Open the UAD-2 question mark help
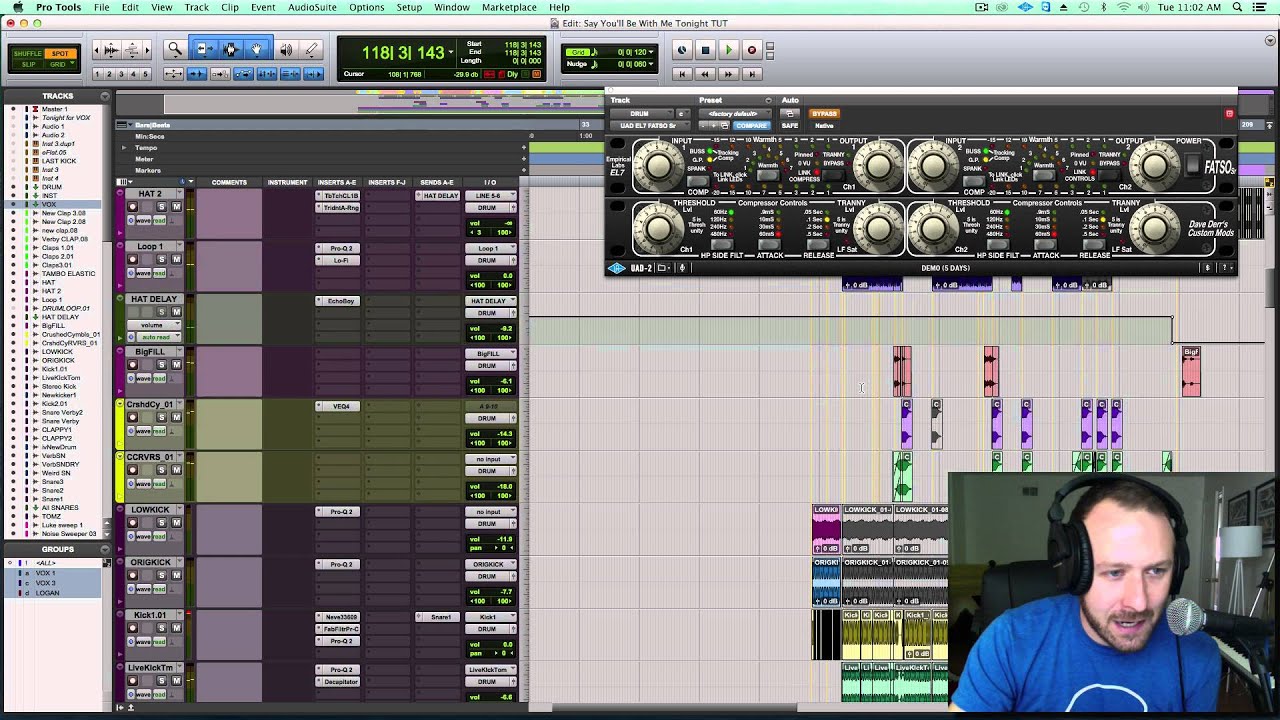 click(x=1225, y=268)
